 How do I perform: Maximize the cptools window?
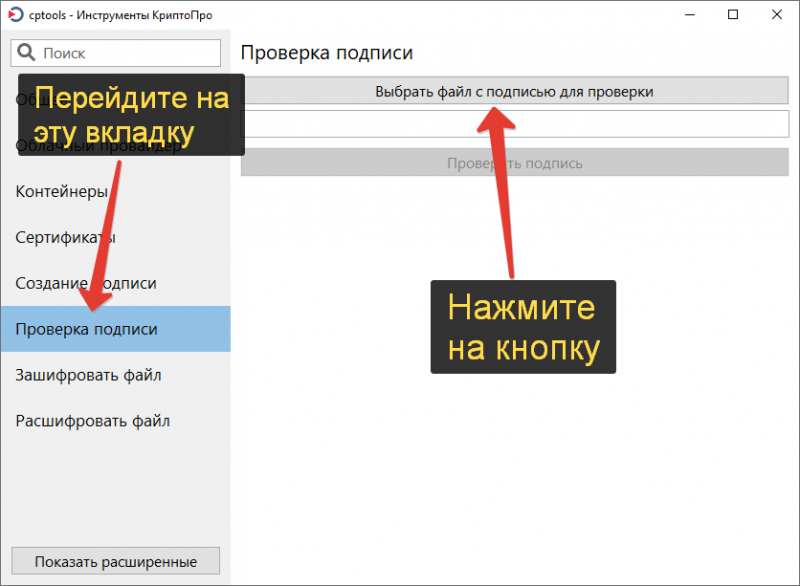click(733, 15)
